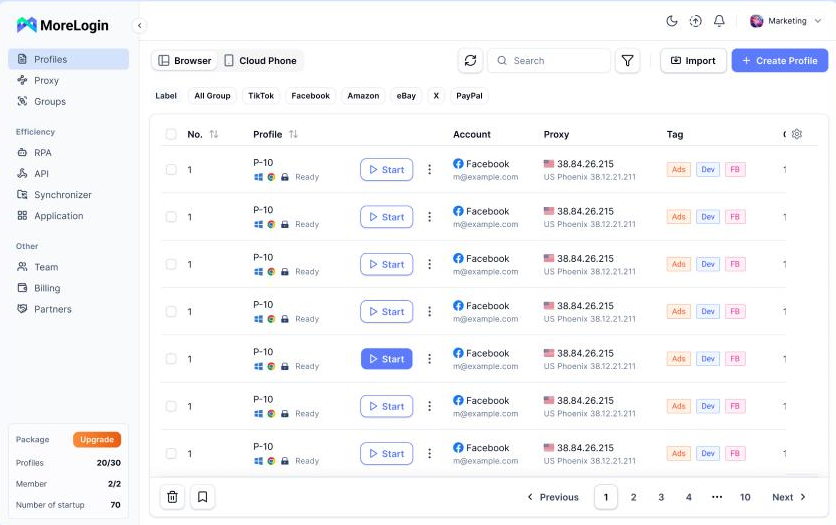
Task: Sort the table by the No. column
Action: coord(214,134)
